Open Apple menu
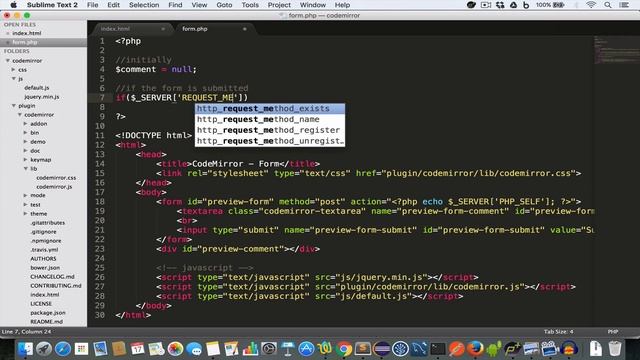 click(13, 5)
